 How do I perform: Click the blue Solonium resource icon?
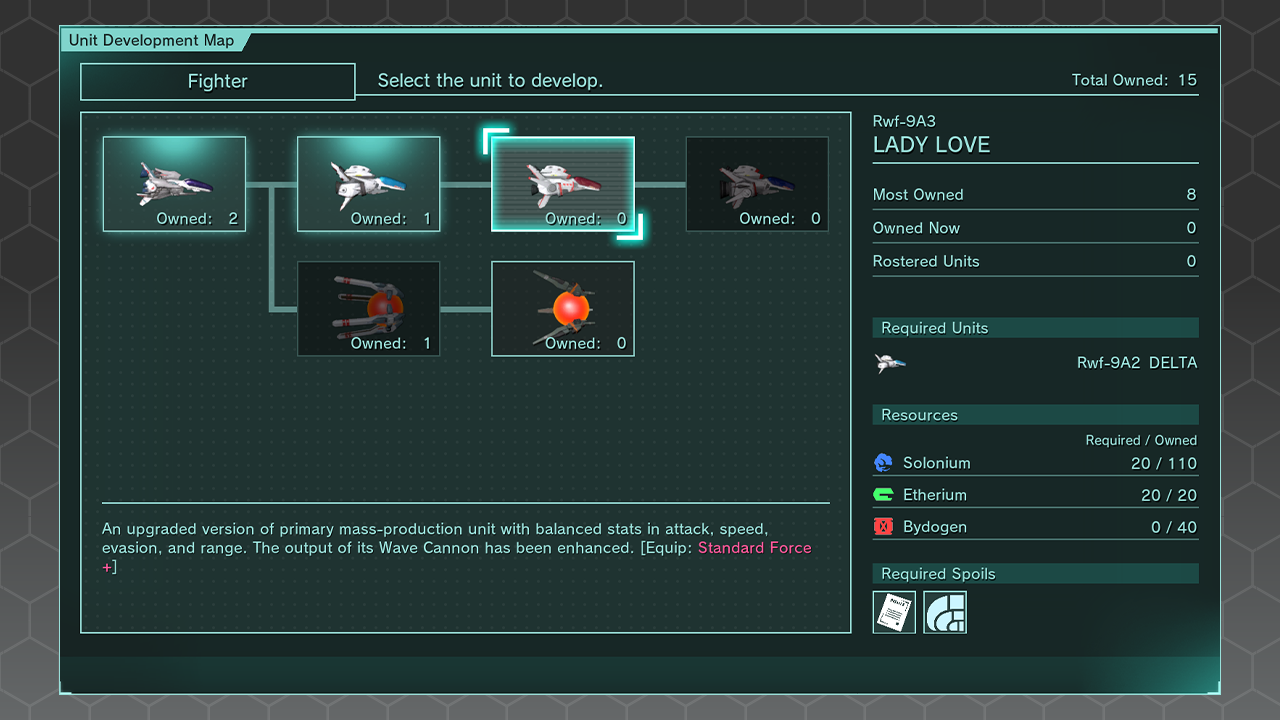click(883, 463)
